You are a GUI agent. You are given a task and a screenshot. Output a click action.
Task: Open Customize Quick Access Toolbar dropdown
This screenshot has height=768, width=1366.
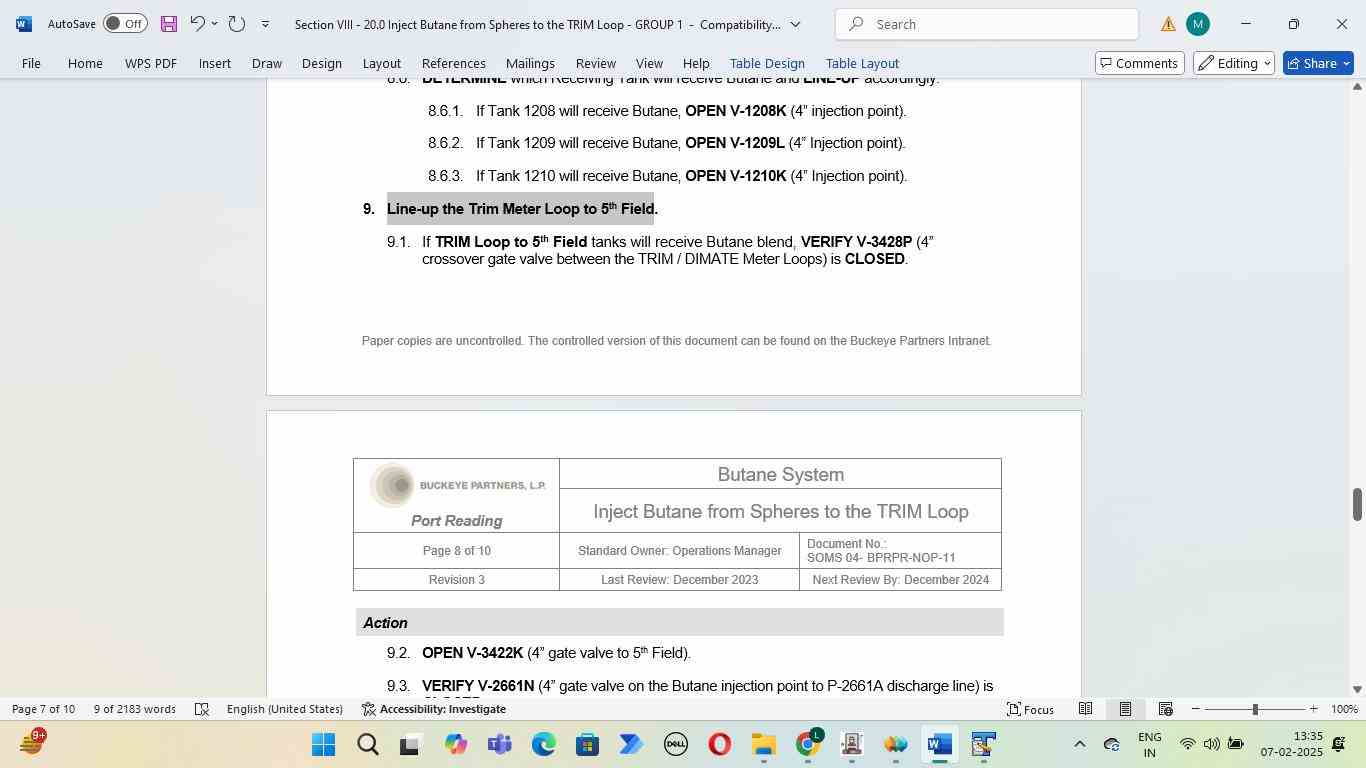[x=265, y=23]
